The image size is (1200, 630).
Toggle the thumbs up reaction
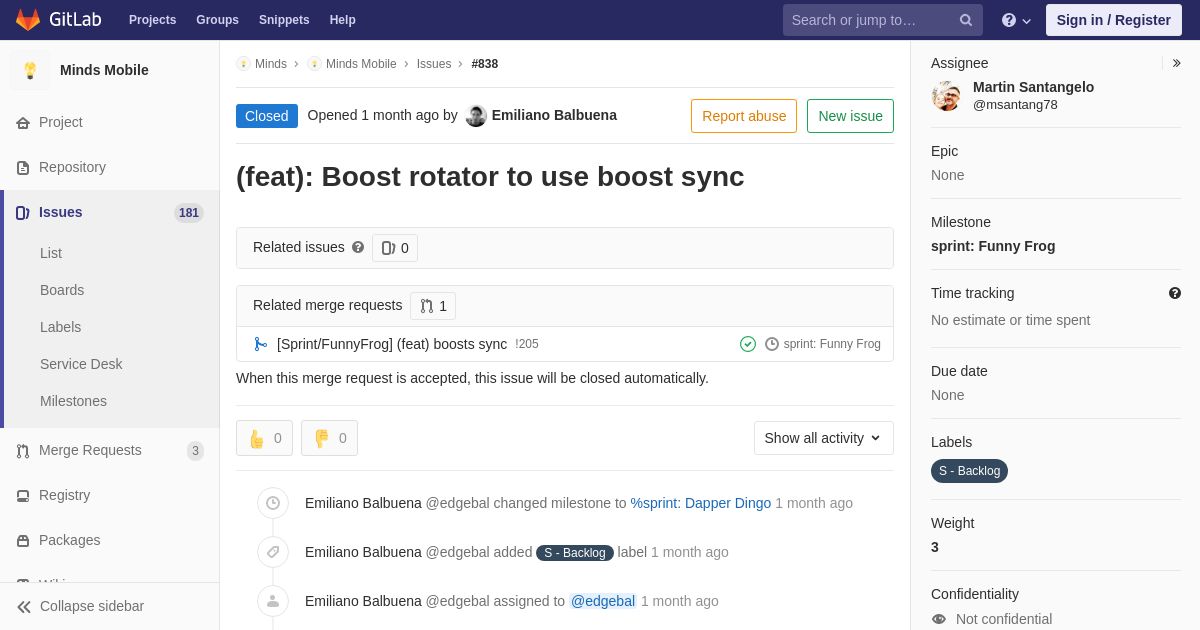click(264, 438)
